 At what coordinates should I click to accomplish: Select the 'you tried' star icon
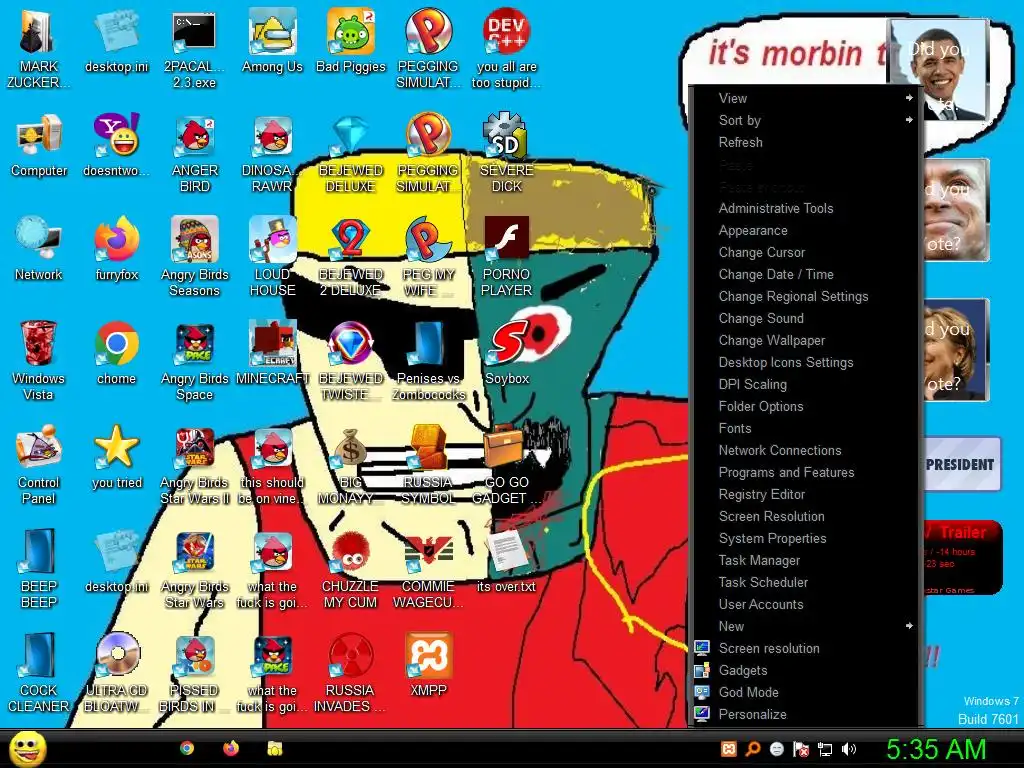pyautogui.click(x=117, y=457)
